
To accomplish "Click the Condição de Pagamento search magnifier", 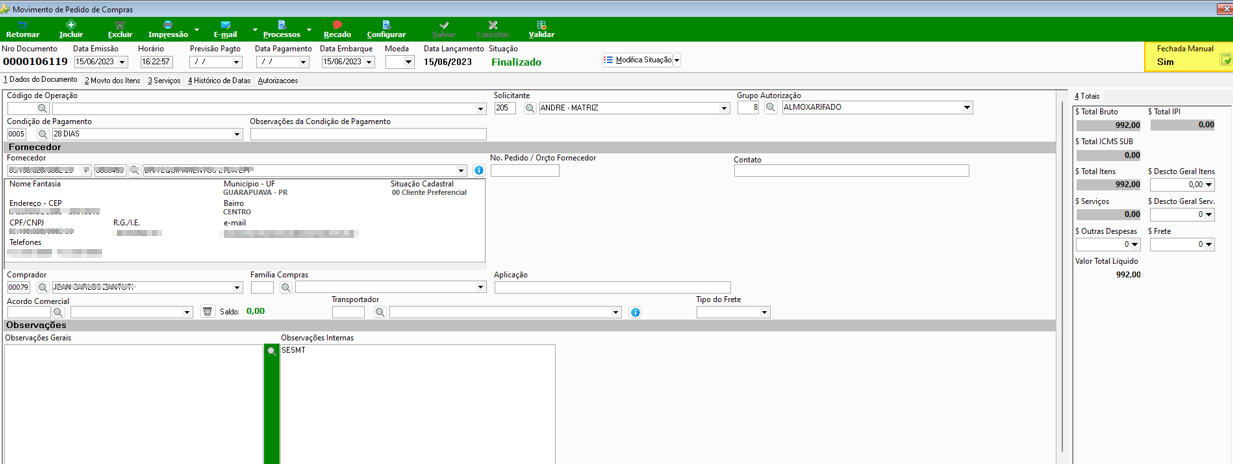I will coord(43,134).
